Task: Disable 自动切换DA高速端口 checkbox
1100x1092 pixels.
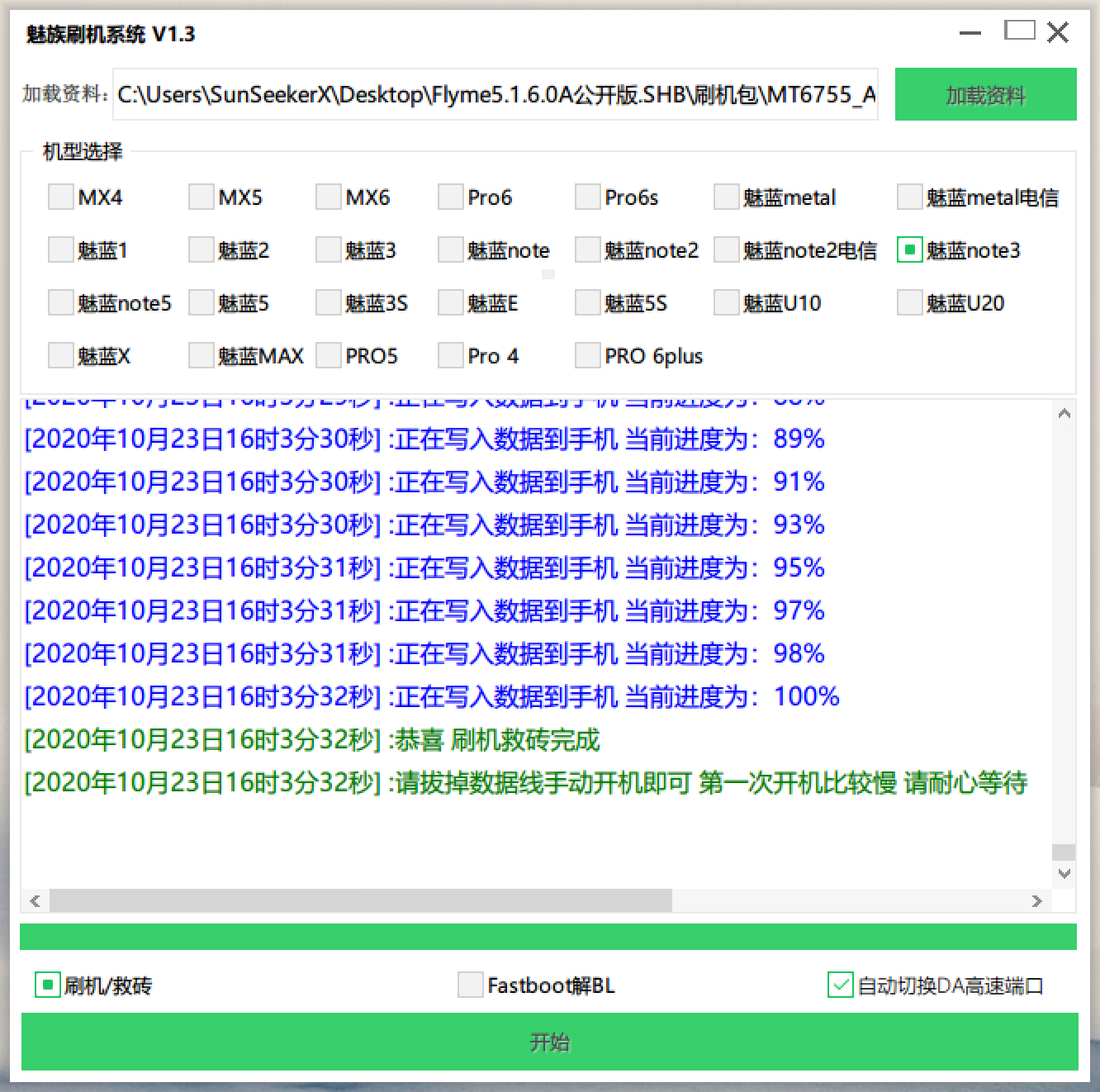Action: (840, 985)
